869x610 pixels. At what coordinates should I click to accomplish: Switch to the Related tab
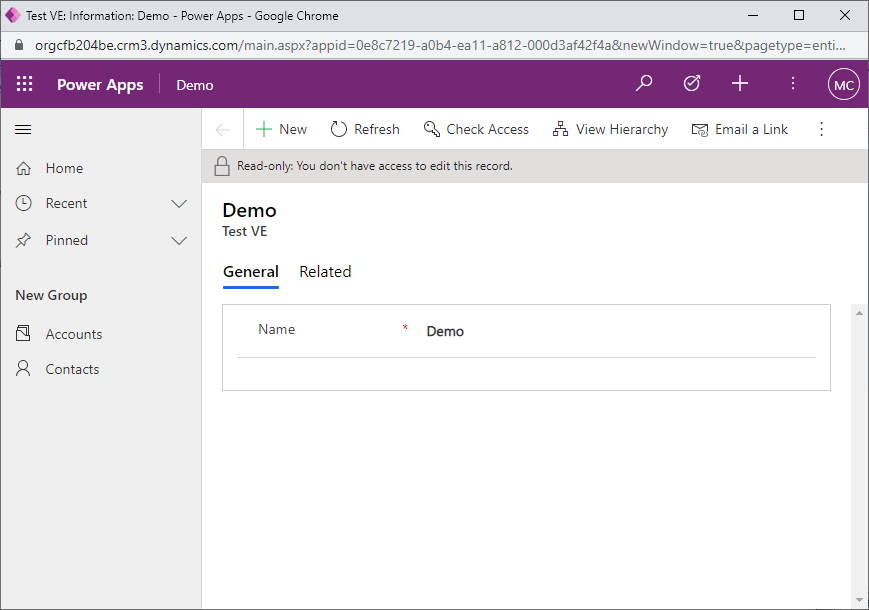pyautogui.click(x=325, y=272)
